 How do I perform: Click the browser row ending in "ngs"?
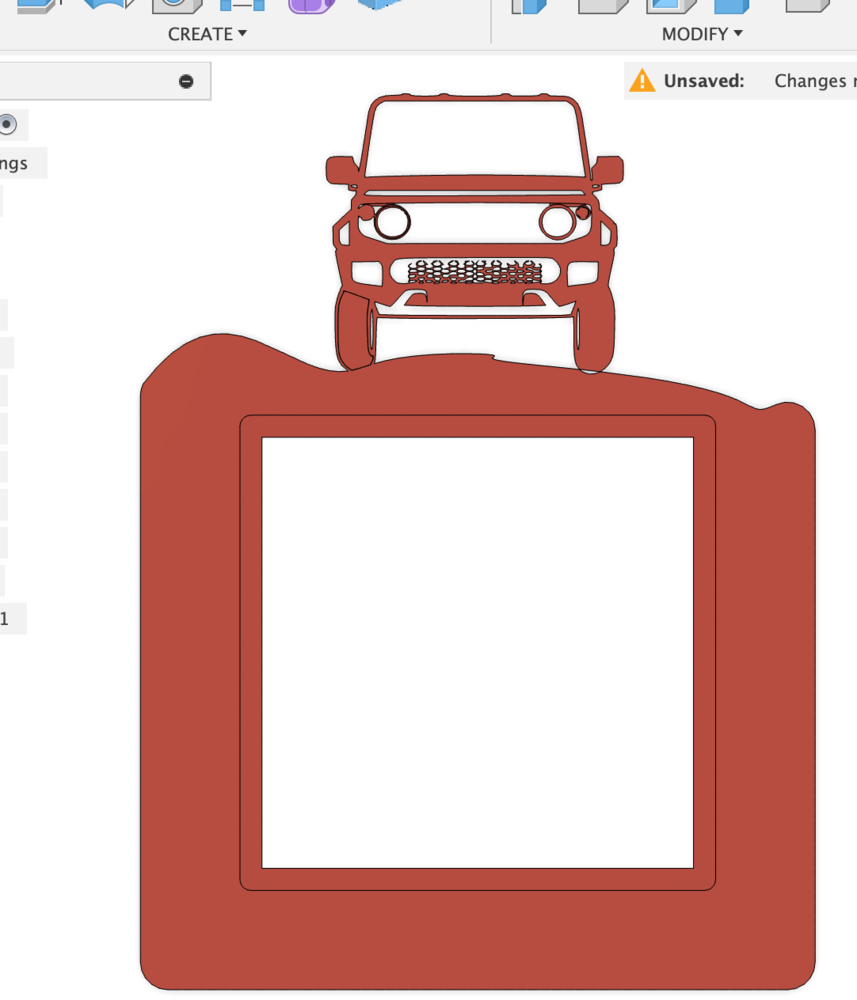(15, 163)
